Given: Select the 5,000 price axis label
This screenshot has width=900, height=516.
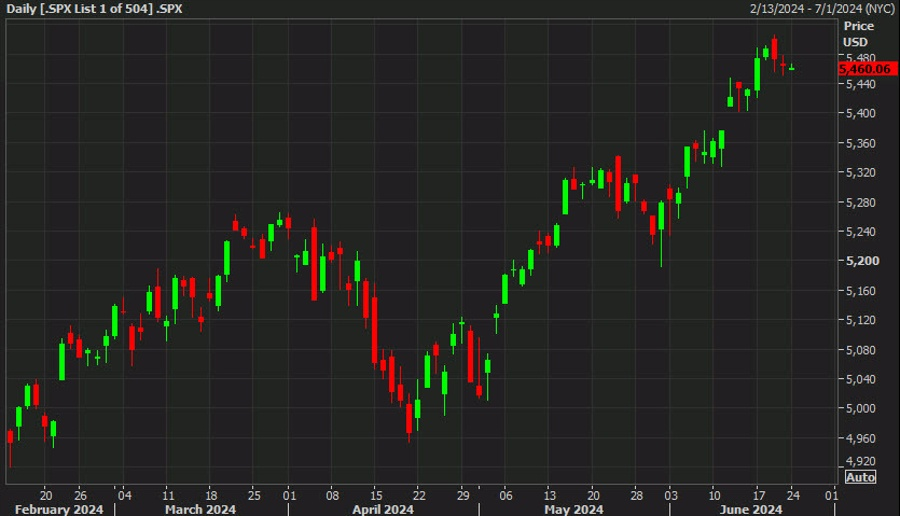Looking at the screenshot, I should [x=861, y=408].
